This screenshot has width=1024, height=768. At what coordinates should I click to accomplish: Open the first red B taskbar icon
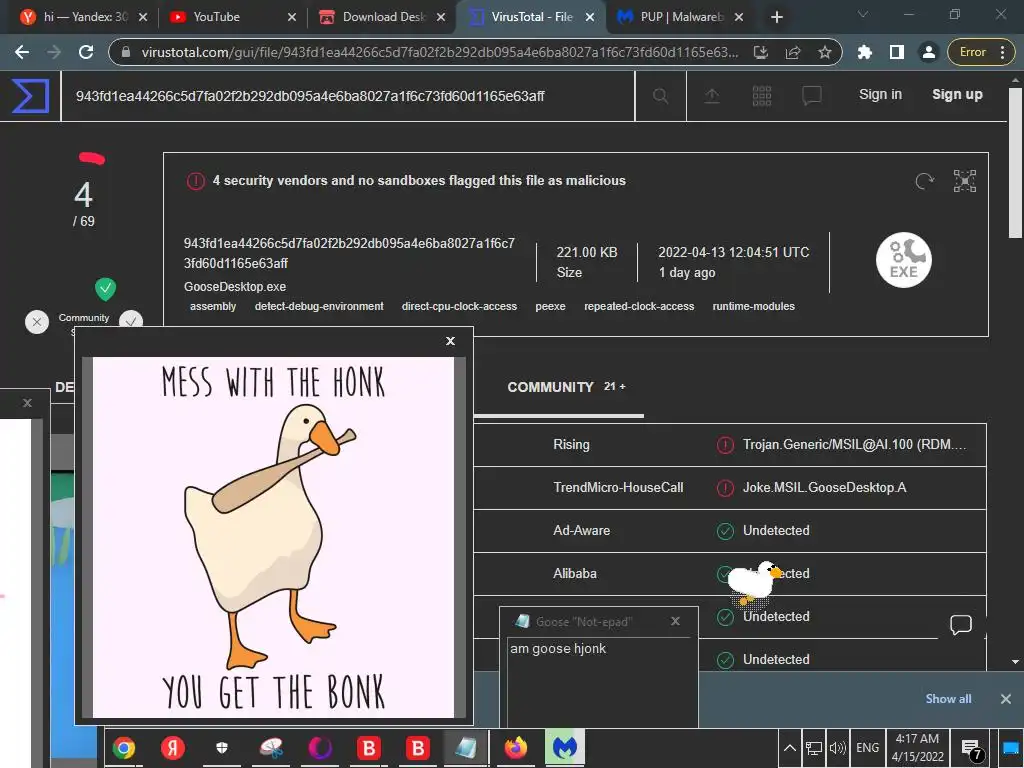pyautogui.click(x=369, y=748)
